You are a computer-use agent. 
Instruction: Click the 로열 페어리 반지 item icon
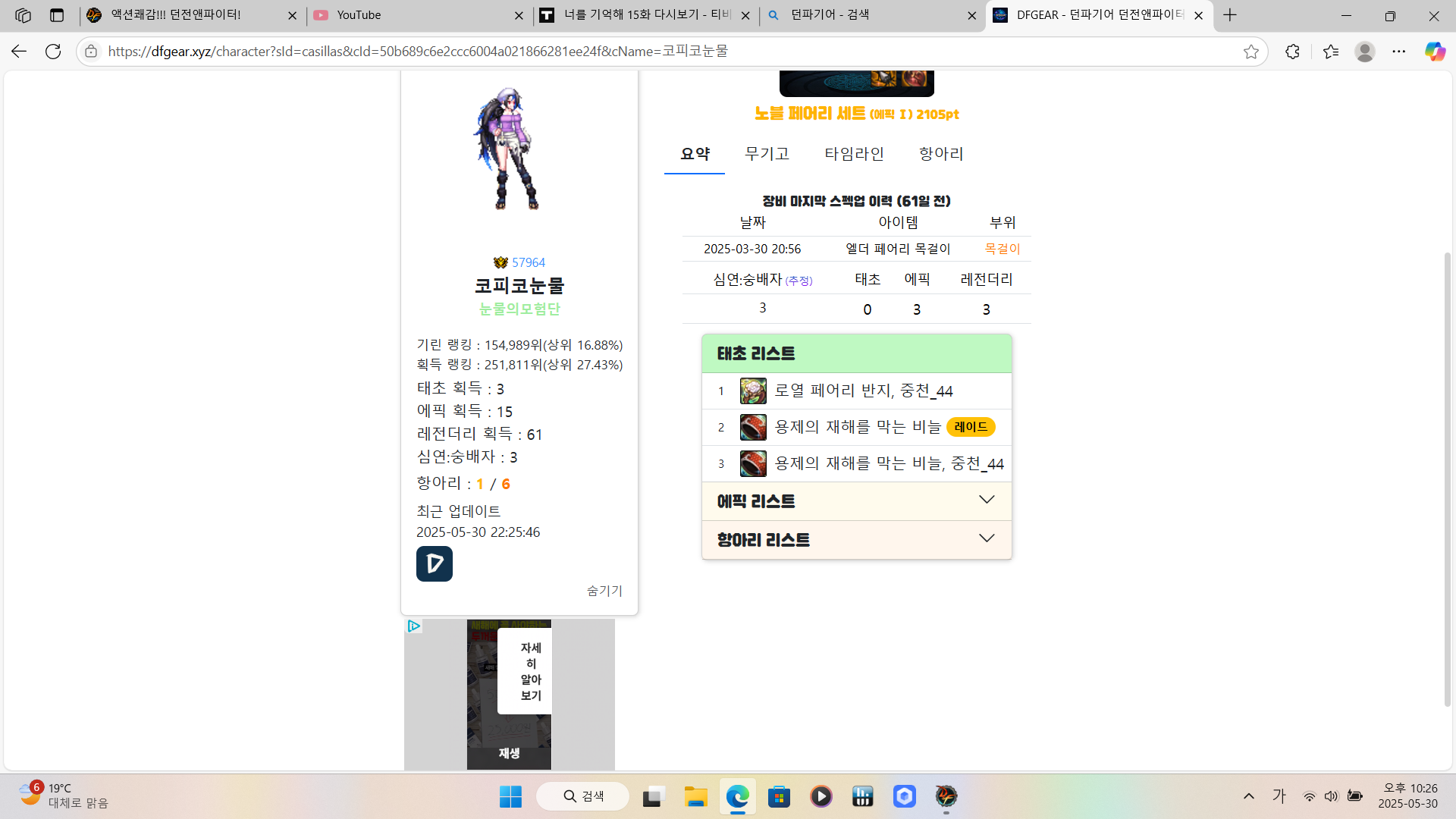pos(753,391)
